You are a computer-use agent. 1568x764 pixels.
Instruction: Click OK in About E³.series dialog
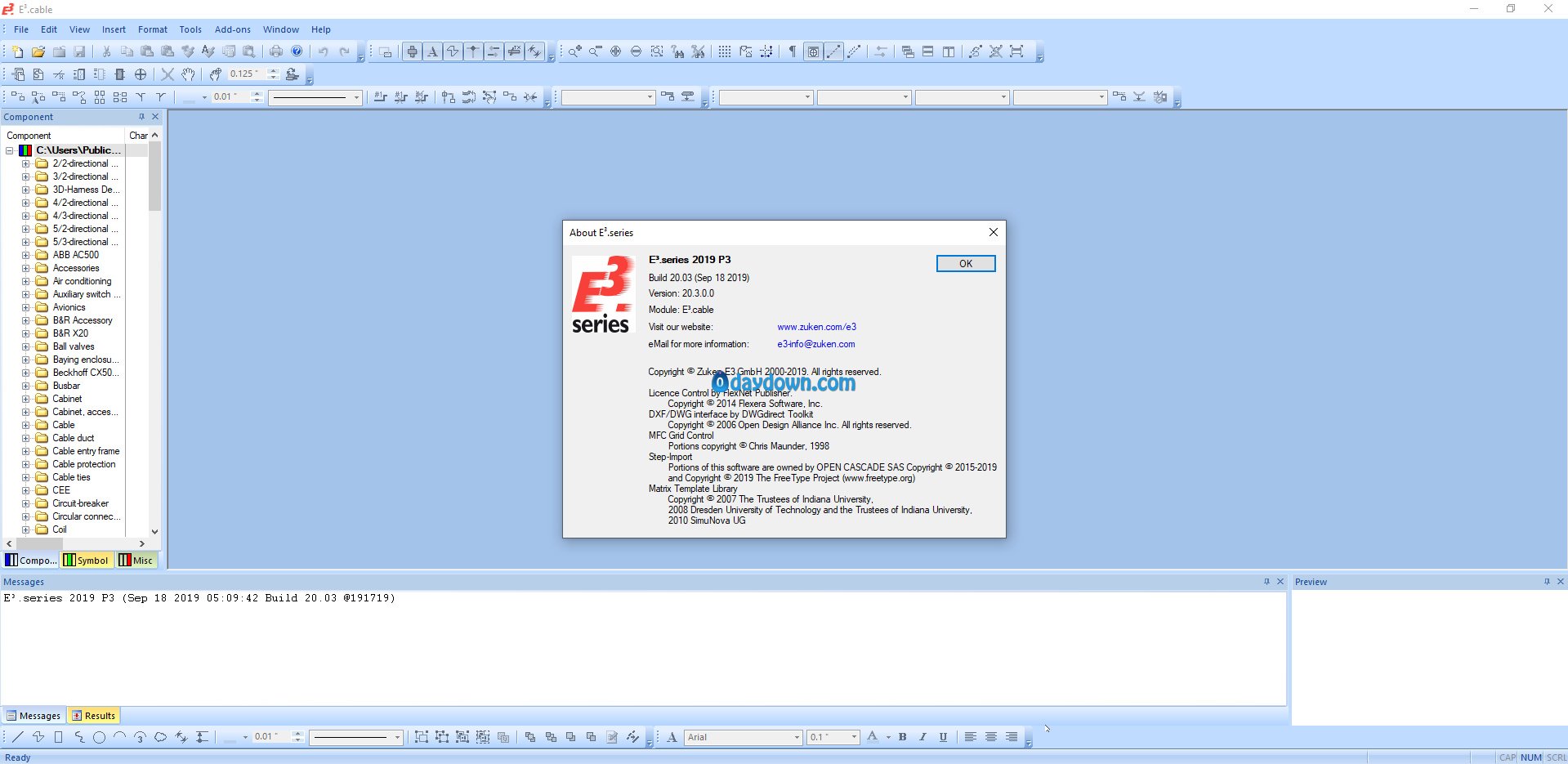coord(966,264)
